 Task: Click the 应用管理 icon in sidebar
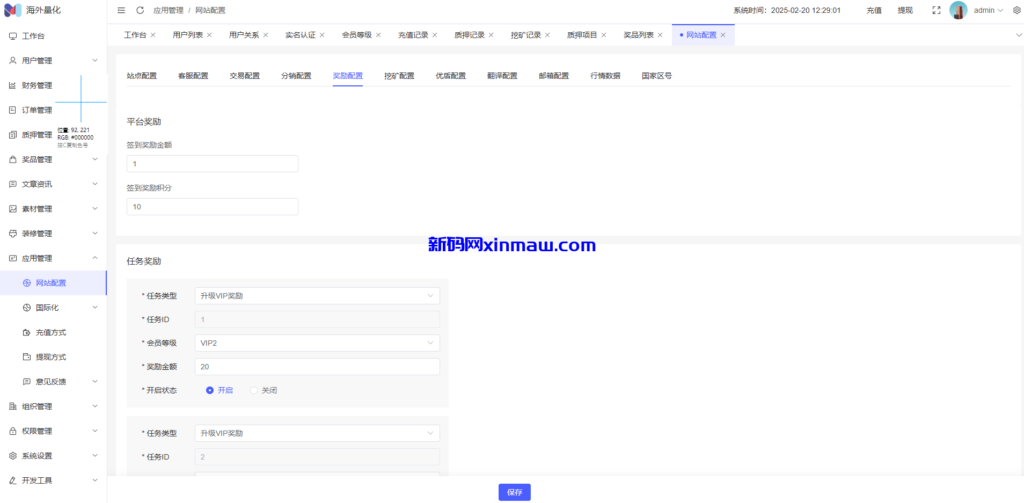pyautogui.click(x=12, y=259)
